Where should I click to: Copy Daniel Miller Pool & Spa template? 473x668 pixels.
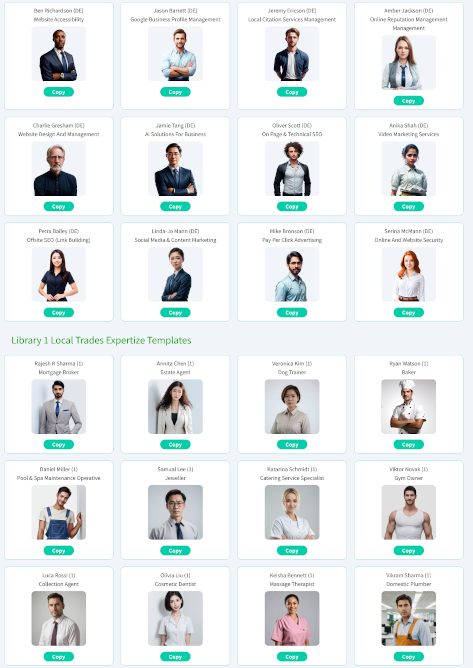click(x=59, y=551)
